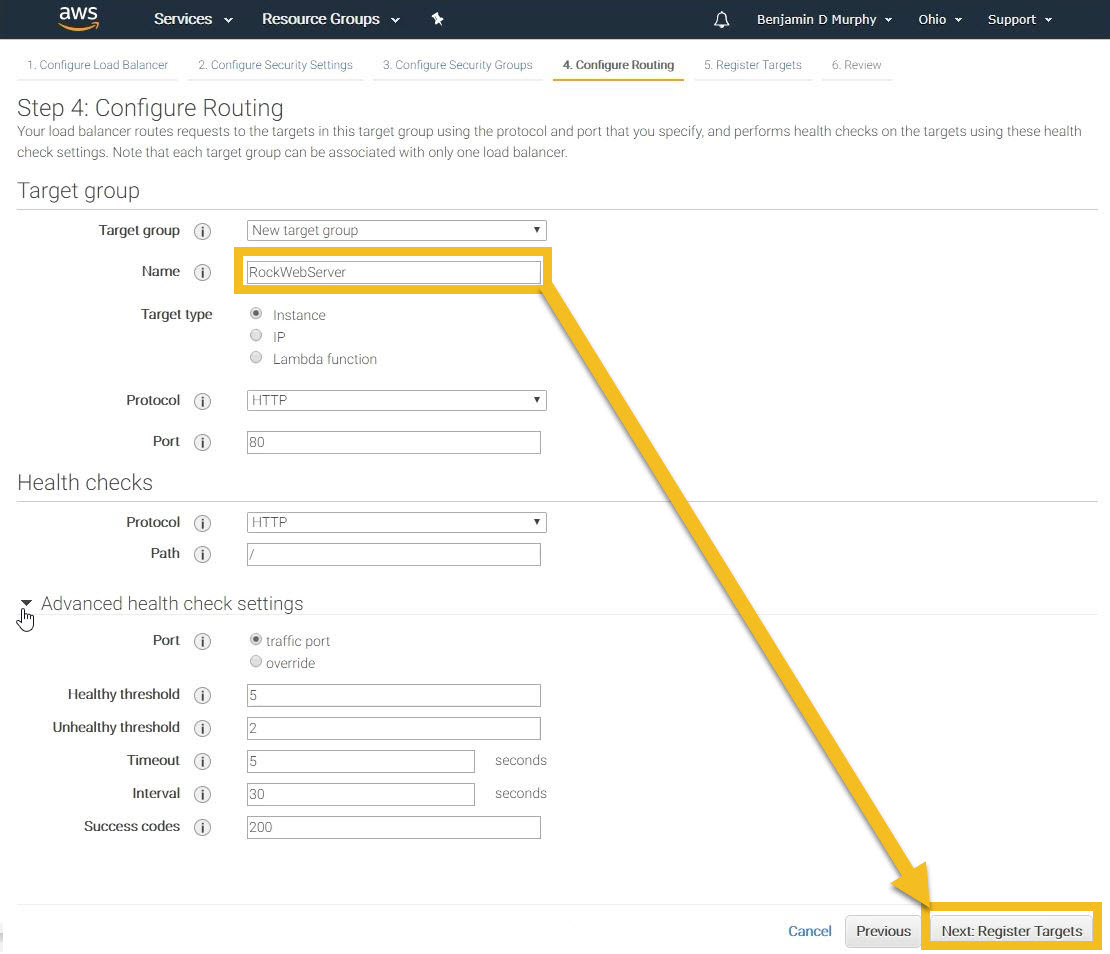
Task: Open the Support menu
Action: [x=1019, y=19]
